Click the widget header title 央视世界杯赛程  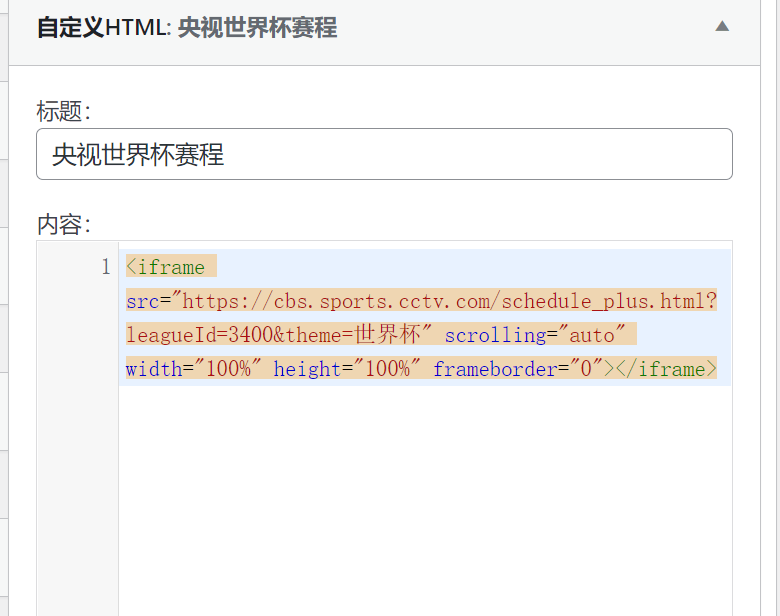pos(257,27)
